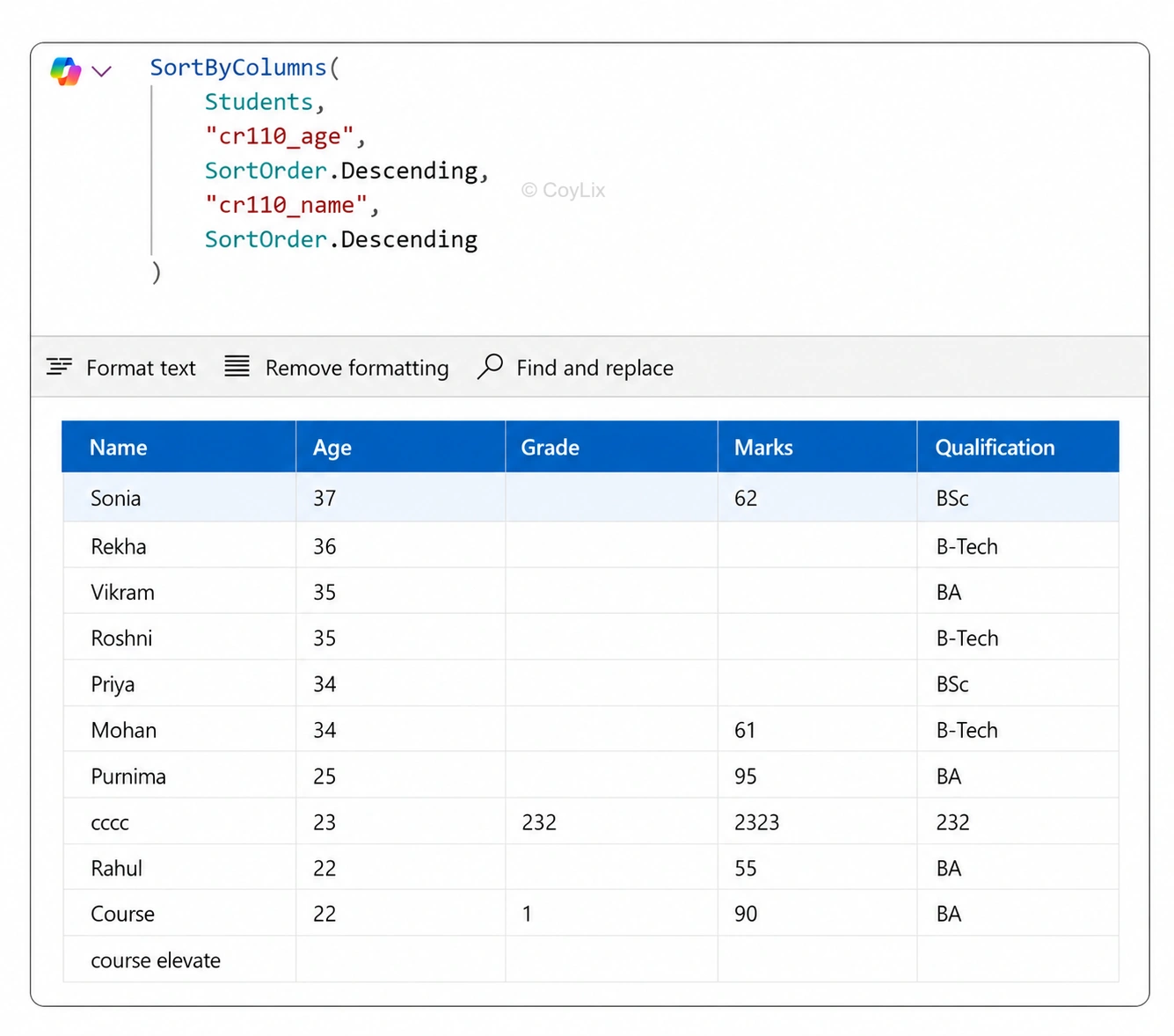Click the Format text icon
This screenshot has width=1174, height=1036.
(x=59, y=367)
